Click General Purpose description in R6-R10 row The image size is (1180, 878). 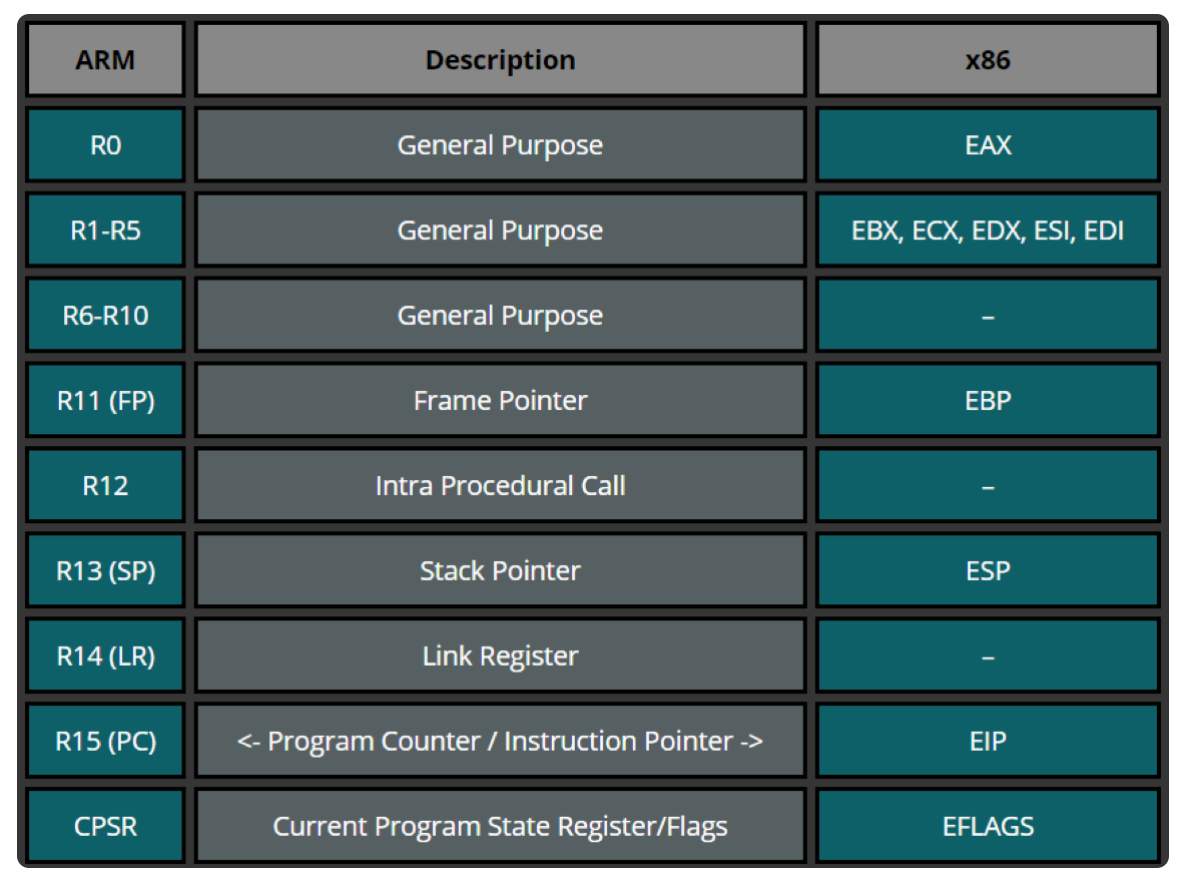pyautogui.click(x=500, y=315)
